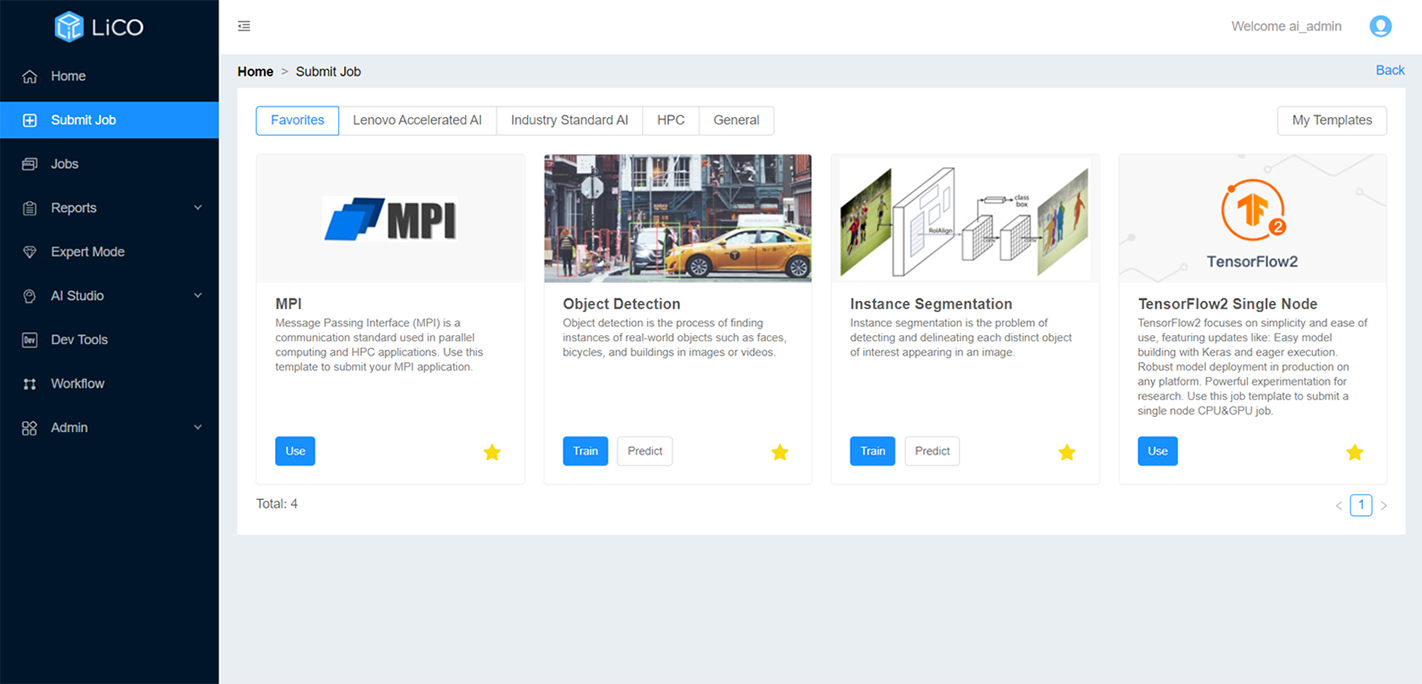Go to Home in the sidebar

coord(68,76)
